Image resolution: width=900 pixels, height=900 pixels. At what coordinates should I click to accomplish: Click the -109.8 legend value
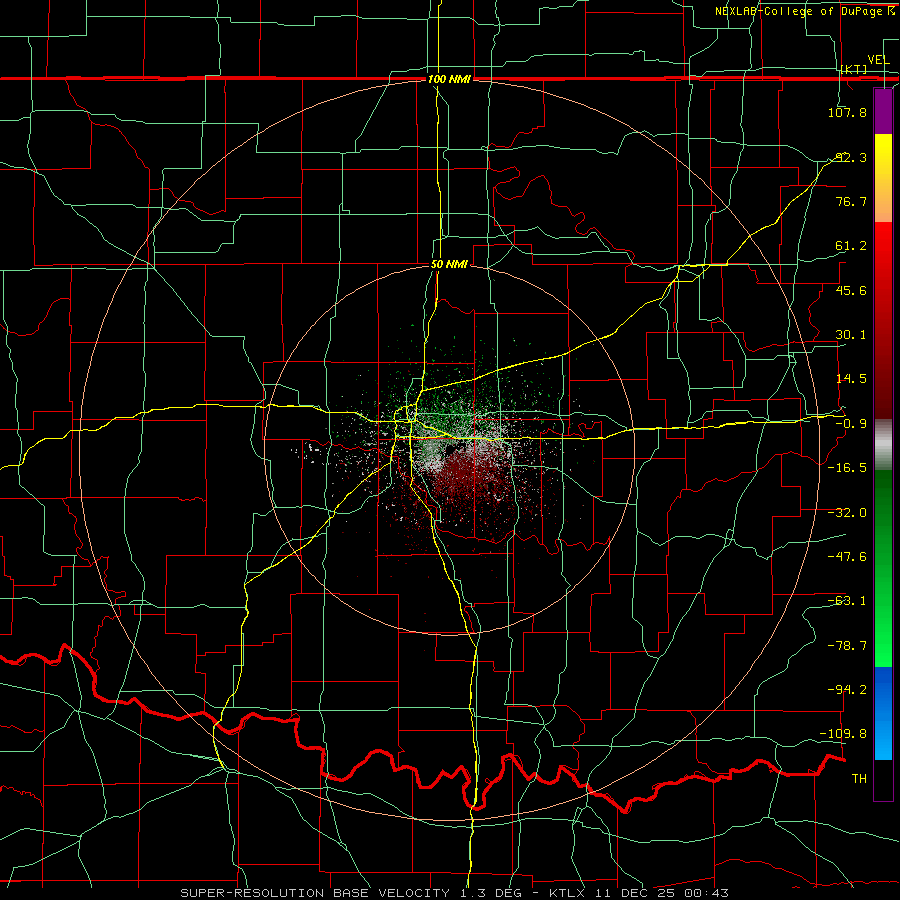[x=844, y=734]
